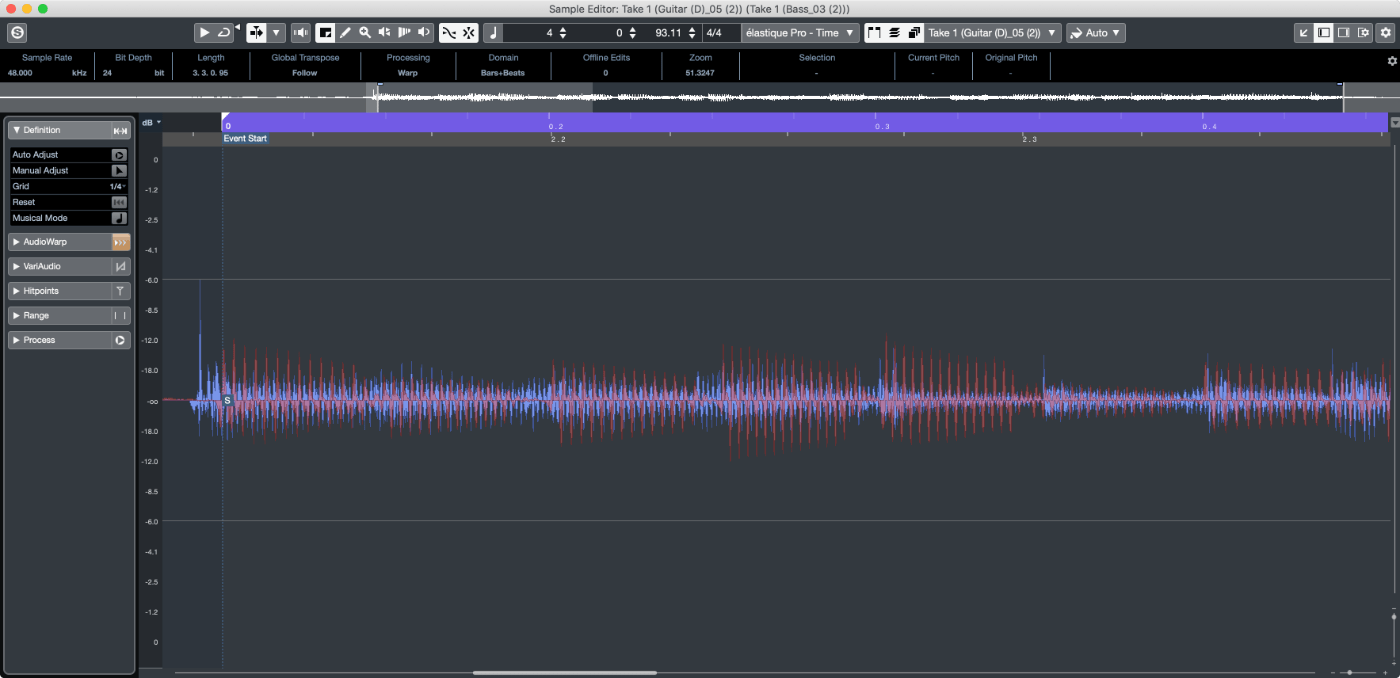This screenshot has height=678, width=1400.
Task: Collapse the Definition section
Action: [18, 130]
